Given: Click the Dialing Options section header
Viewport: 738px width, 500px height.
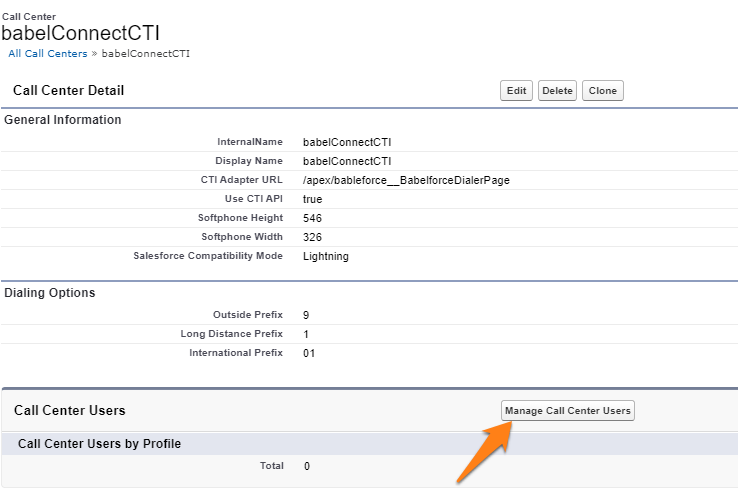Looking at the screenshot, I should [50, 293].
